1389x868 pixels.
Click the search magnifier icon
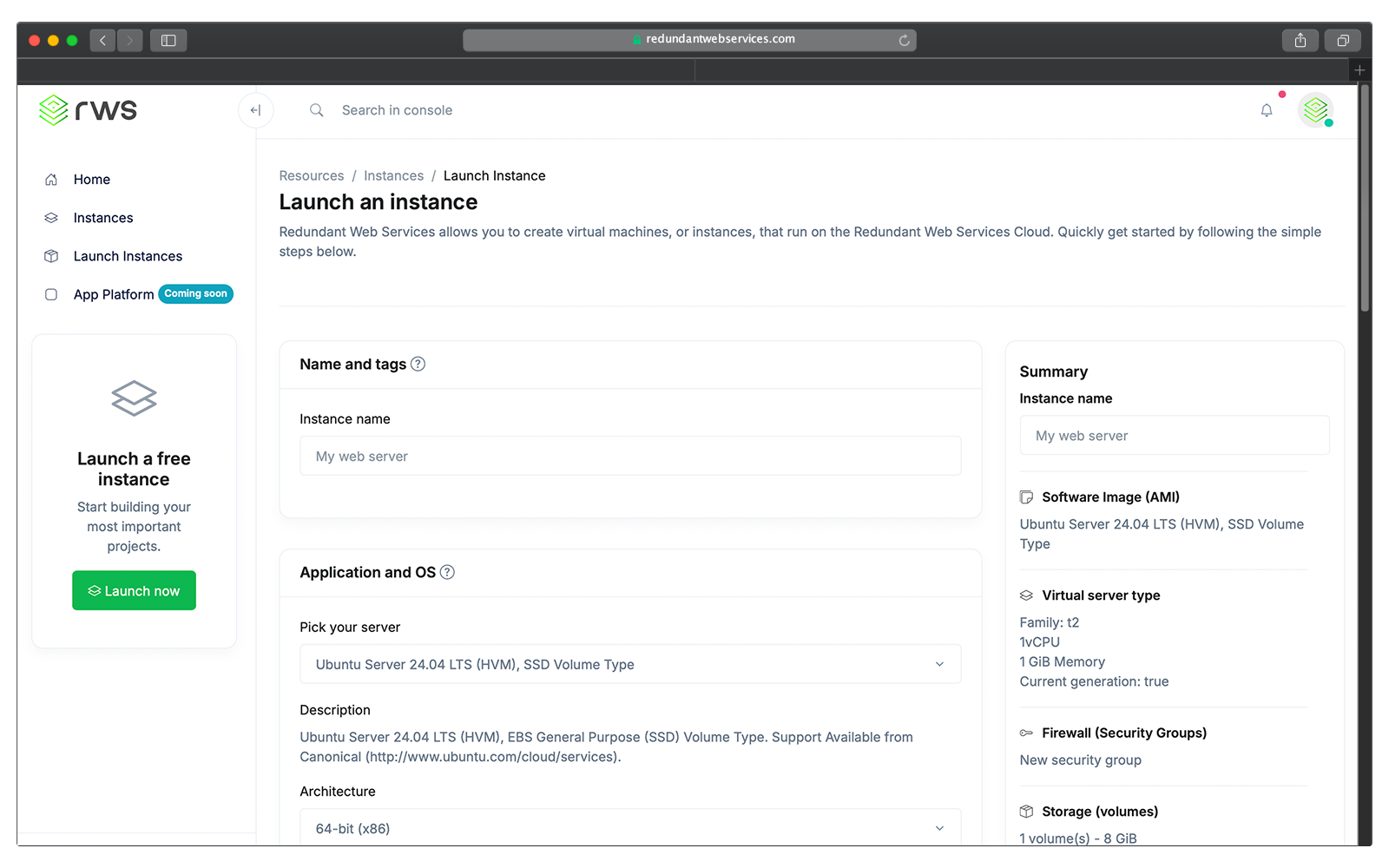317,110
